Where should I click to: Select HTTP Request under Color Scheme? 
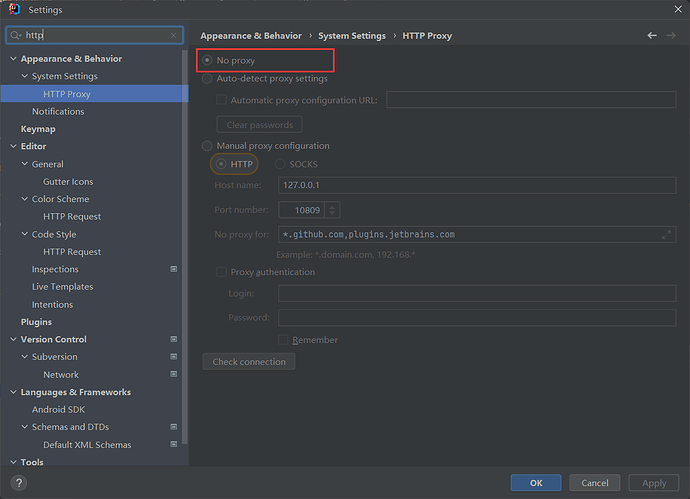72,216
